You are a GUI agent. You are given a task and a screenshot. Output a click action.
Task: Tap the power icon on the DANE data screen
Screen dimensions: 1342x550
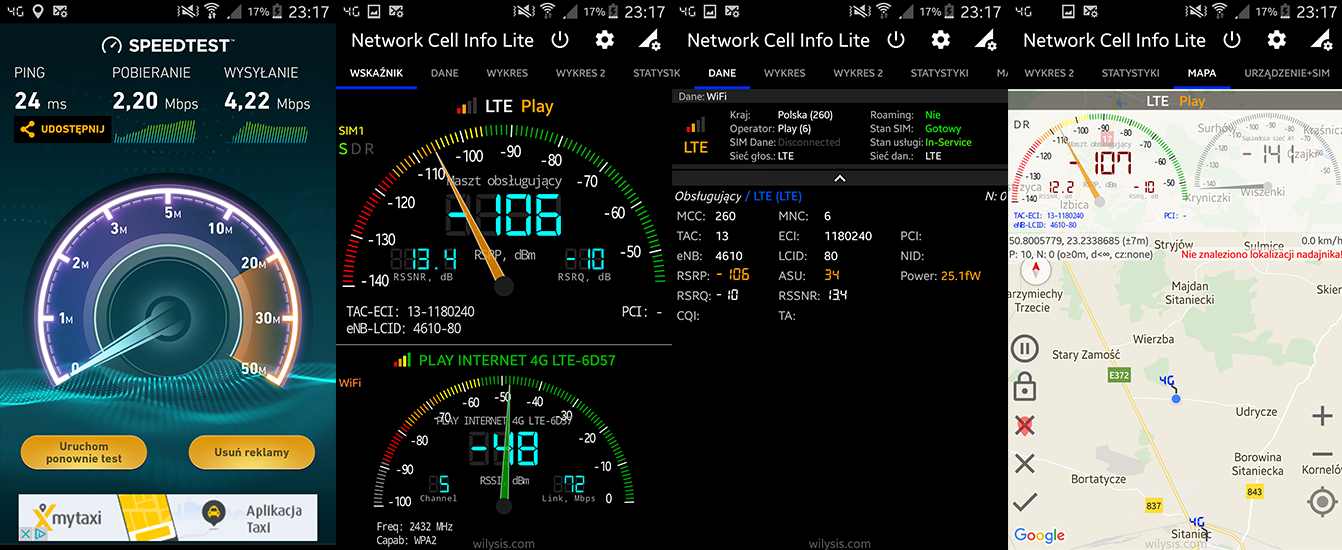(x=896, y=40)
